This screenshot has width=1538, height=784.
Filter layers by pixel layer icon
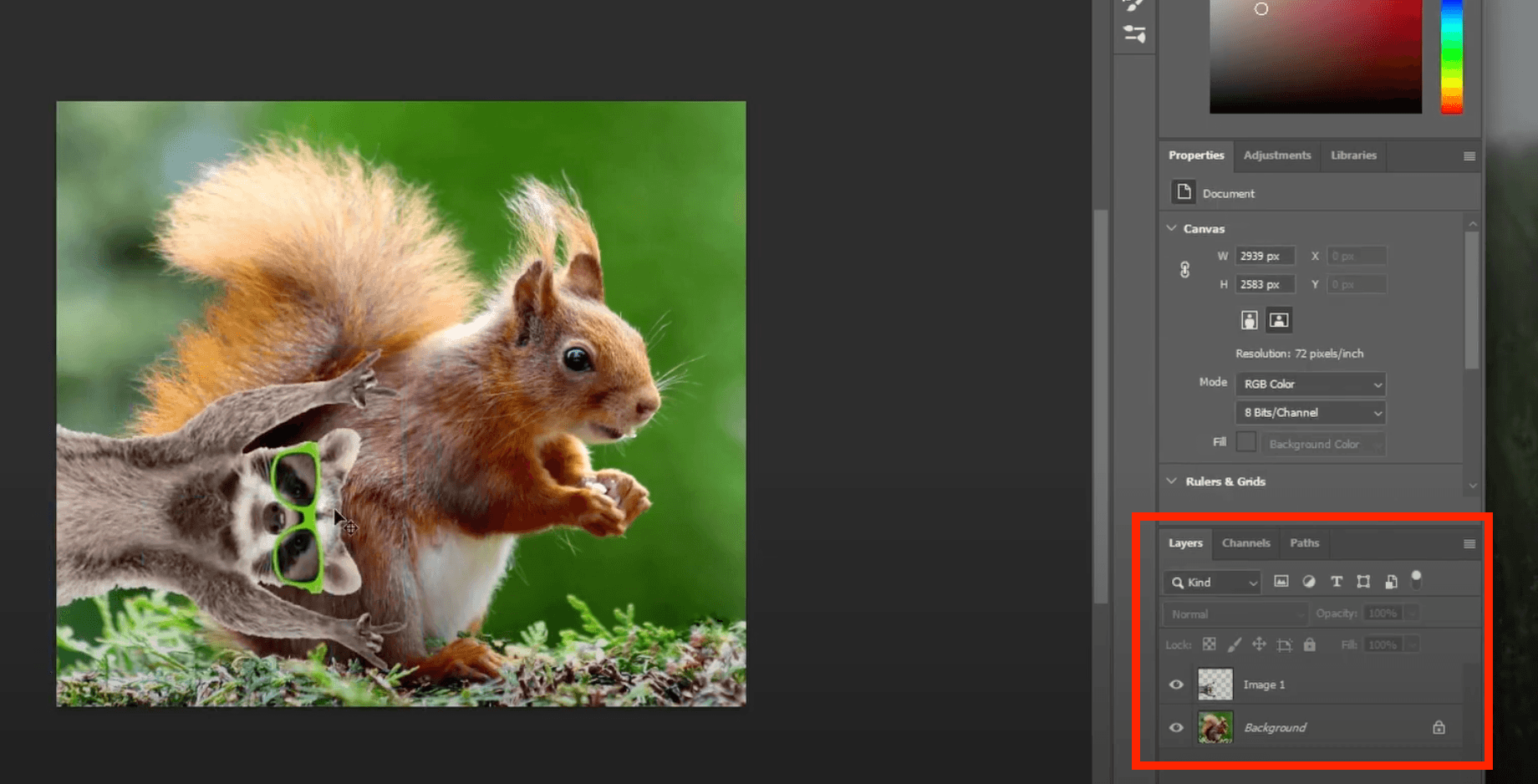tap(1281, 582)
